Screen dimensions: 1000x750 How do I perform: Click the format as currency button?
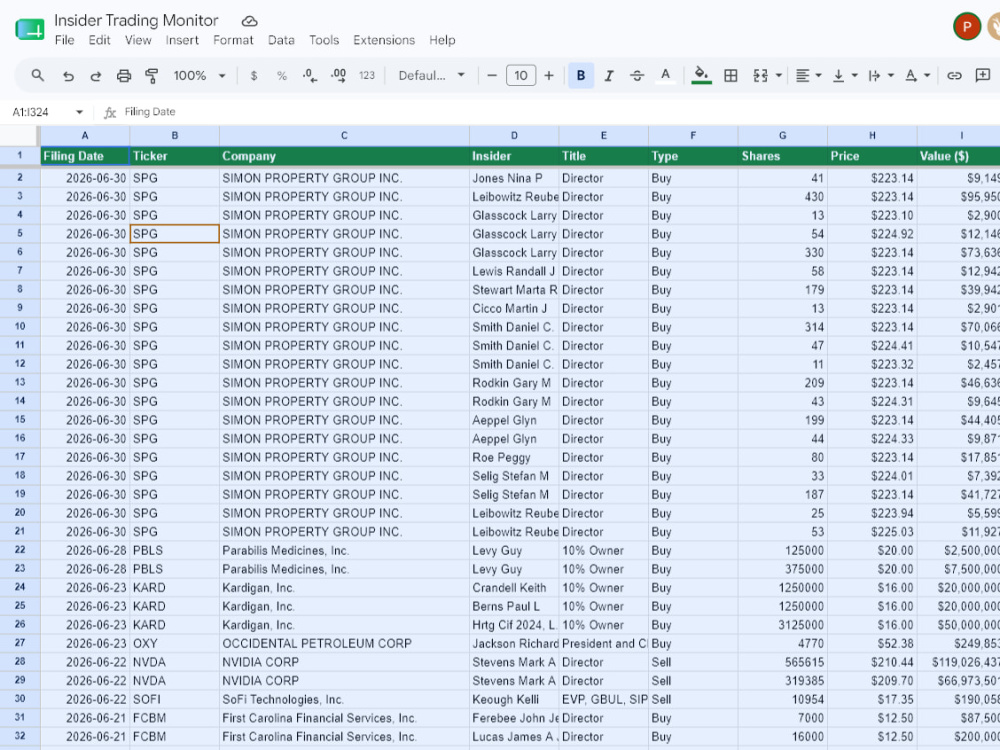click(x=254, y=76)
